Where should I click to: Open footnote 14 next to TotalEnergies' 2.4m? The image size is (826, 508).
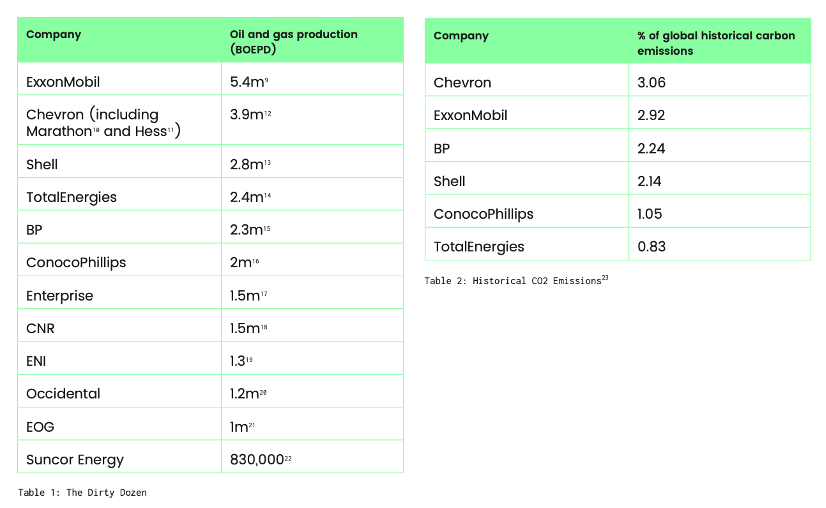click(x=268, y=195)
